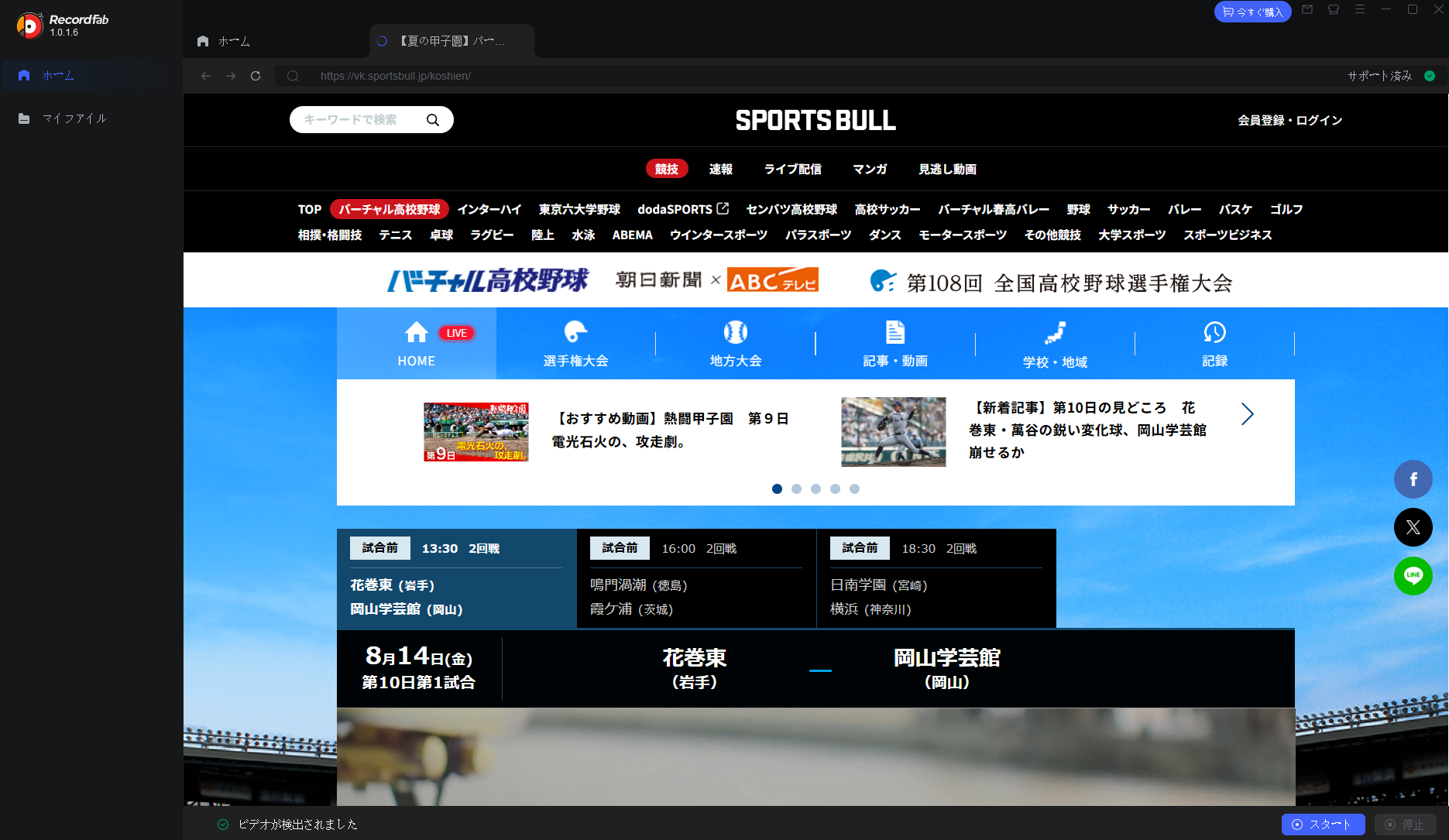The image size is (1449, 840).
Task: Share on Facebook
Action: pyautogui.click(x=1413, y=479)
